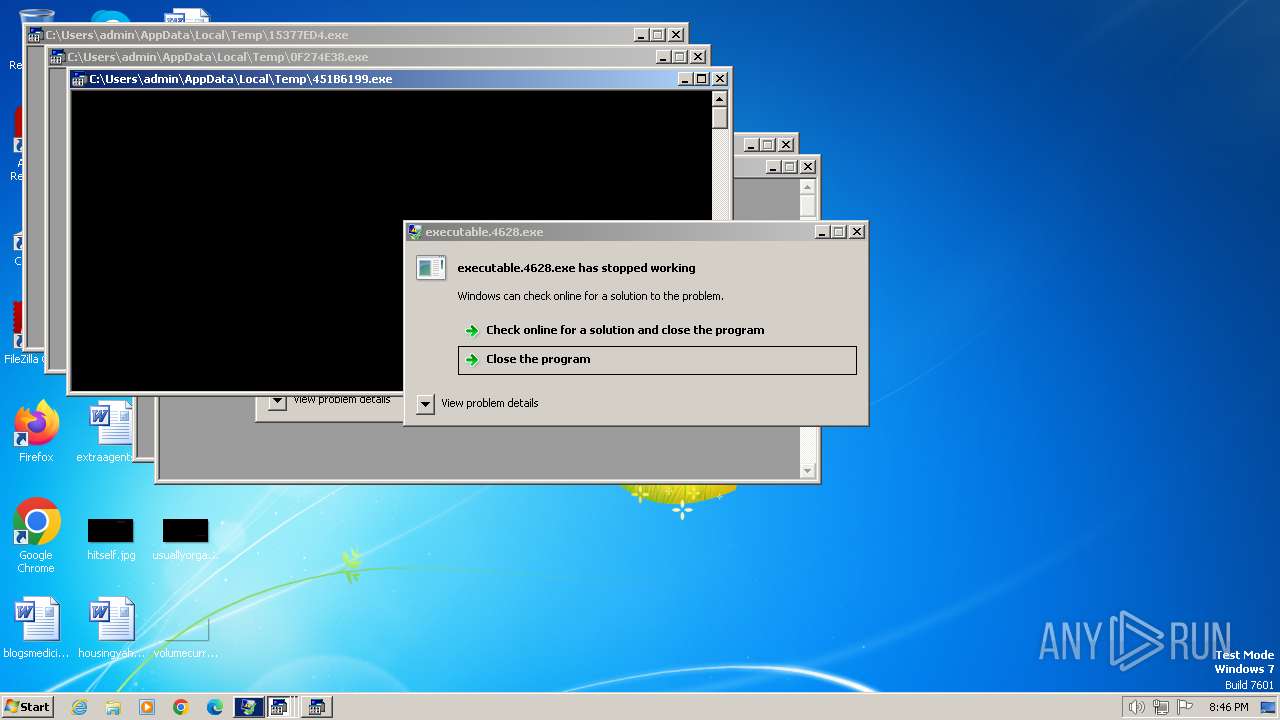The width and height of the screenshot is (1280, 720).
Task: Open the 451B6199.exe console system menu icon
Action: pos(79,80)
